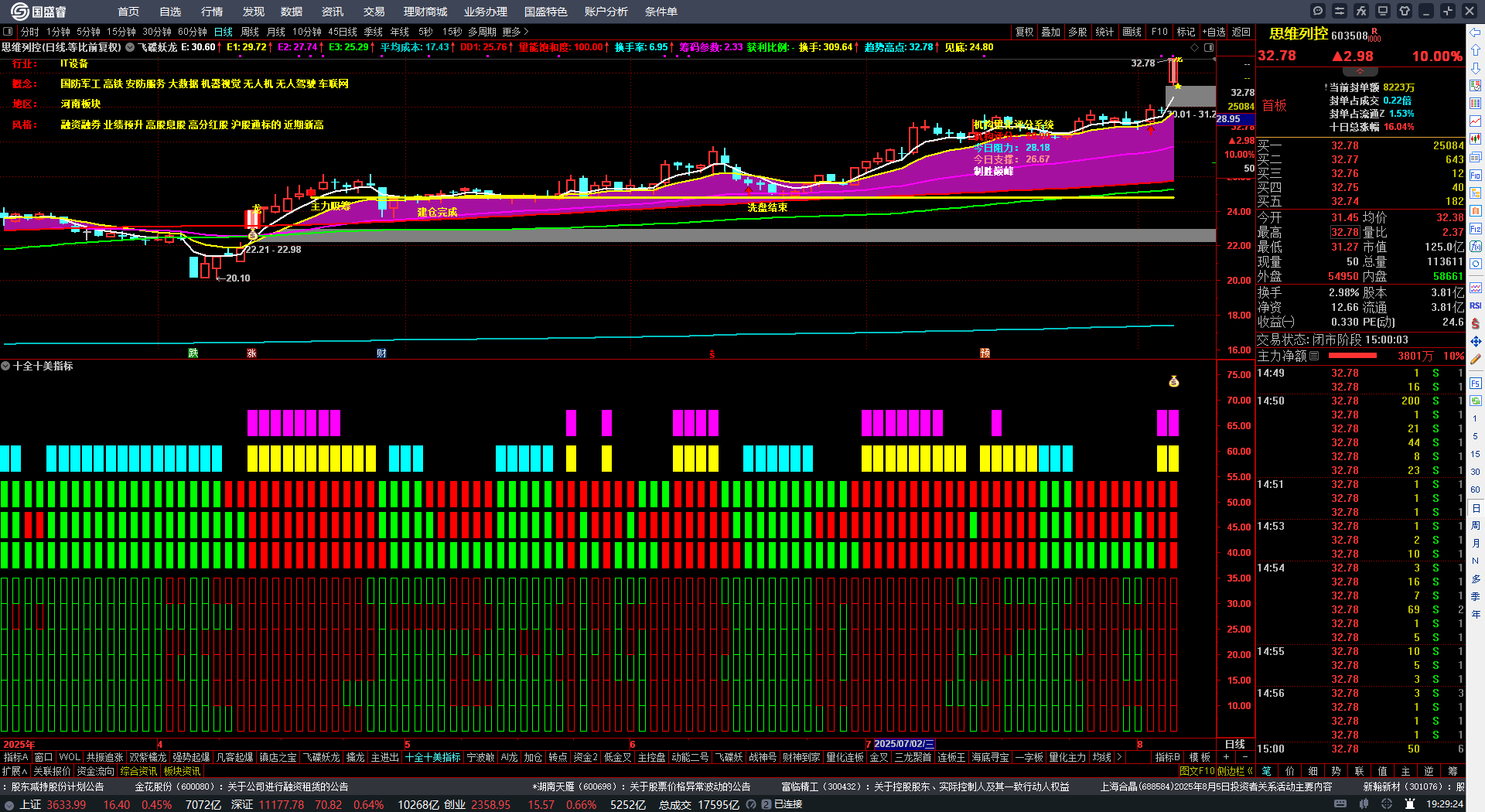The height and width of the screenshot is (812, 1485).
Task: Click the 复权 button
Action: tap(1025, 32)
